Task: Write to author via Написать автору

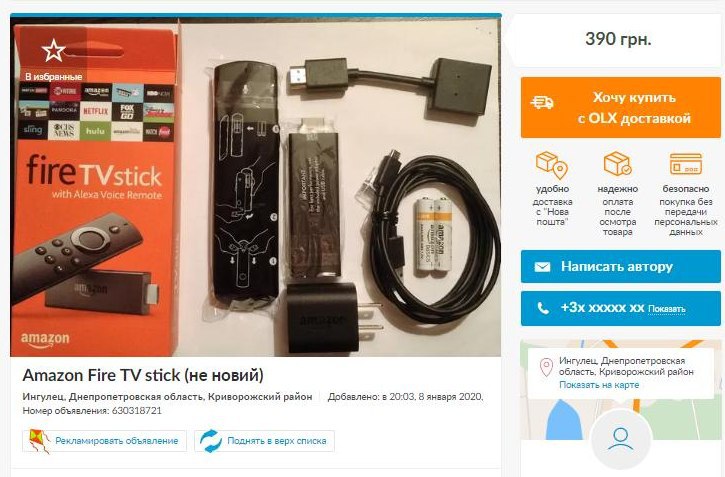Action: pyautogui.click(x=621, y=267)
